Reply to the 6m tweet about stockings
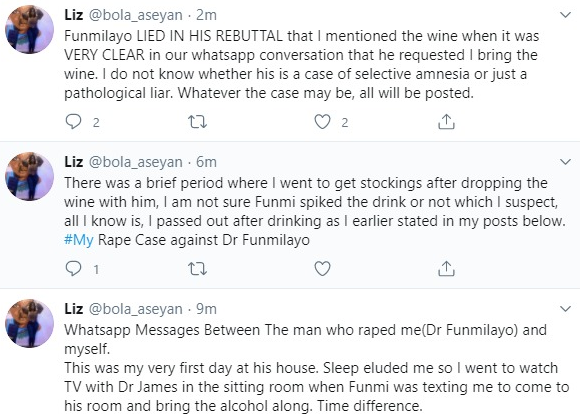 (x=73, y=269)
